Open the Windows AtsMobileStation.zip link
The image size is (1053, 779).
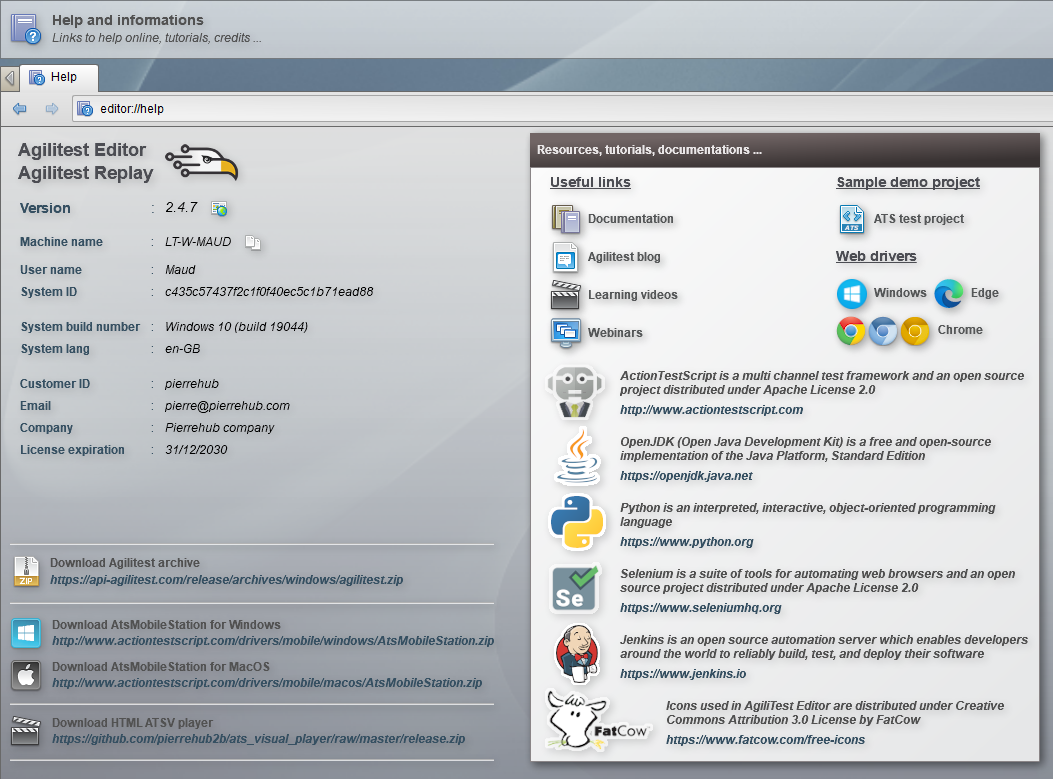[273, 641]
